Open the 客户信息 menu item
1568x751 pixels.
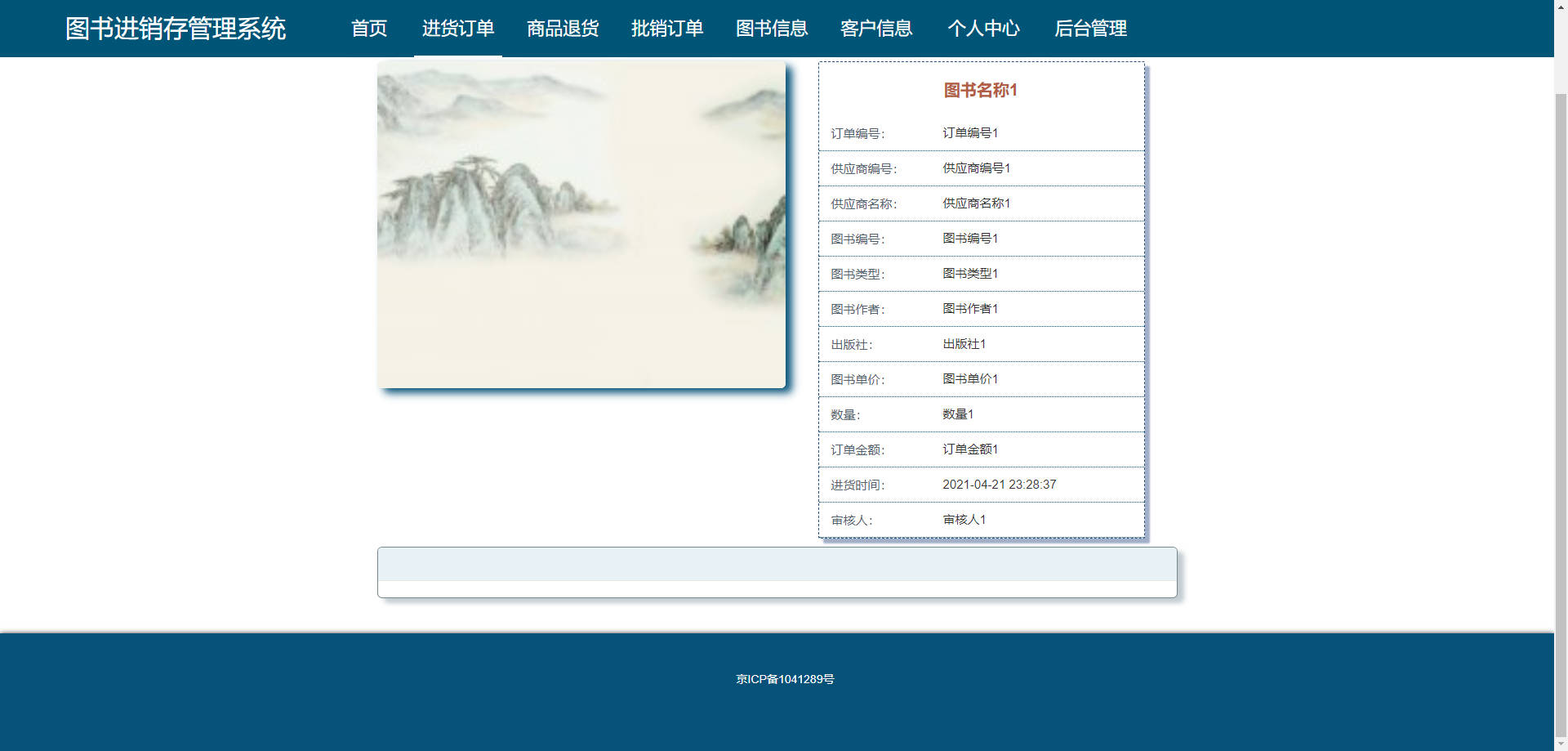coord(876,29)
